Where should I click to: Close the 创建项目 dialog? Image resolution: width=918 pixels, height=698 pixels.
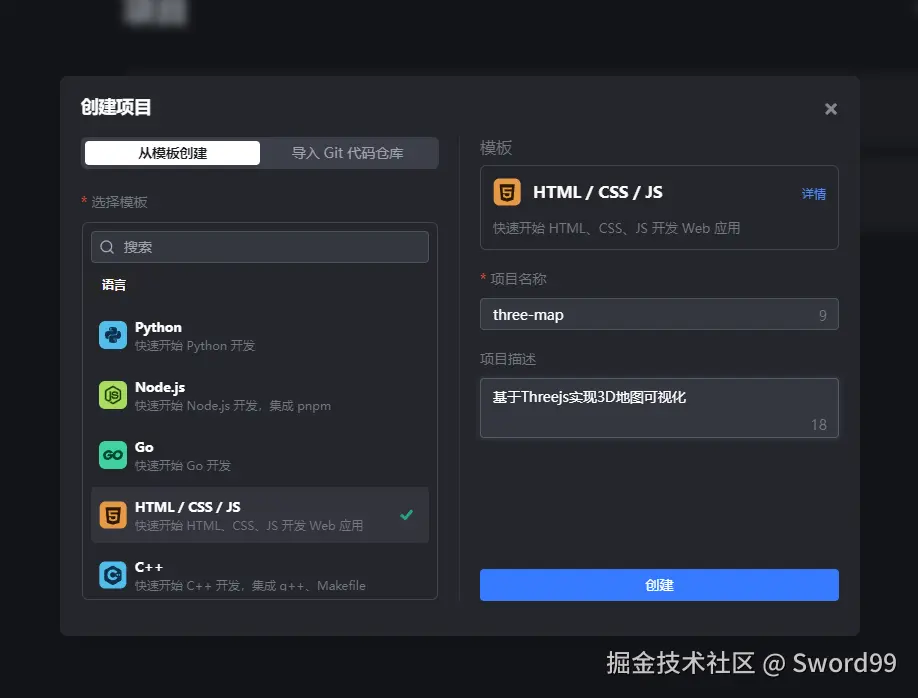tap(831, 109)
